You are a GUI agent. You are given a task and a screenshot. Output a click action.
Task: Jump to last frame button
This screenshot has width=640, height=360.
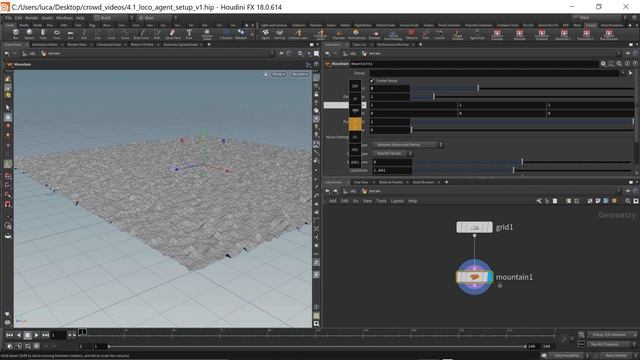click(x=45, y=335)
